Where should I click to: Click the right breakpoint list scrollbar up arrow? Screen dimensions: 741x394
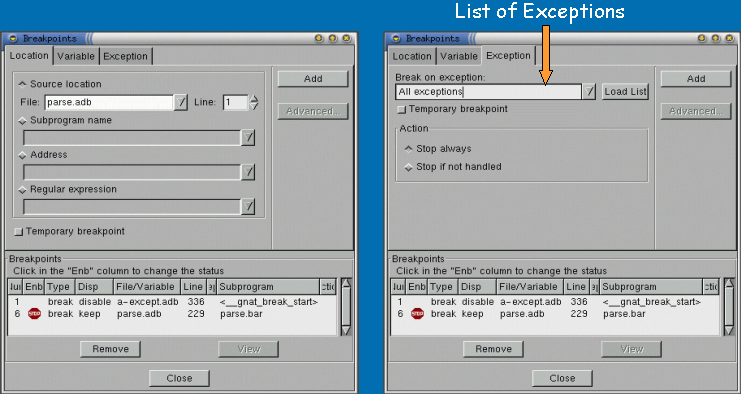tap(729, 283)
